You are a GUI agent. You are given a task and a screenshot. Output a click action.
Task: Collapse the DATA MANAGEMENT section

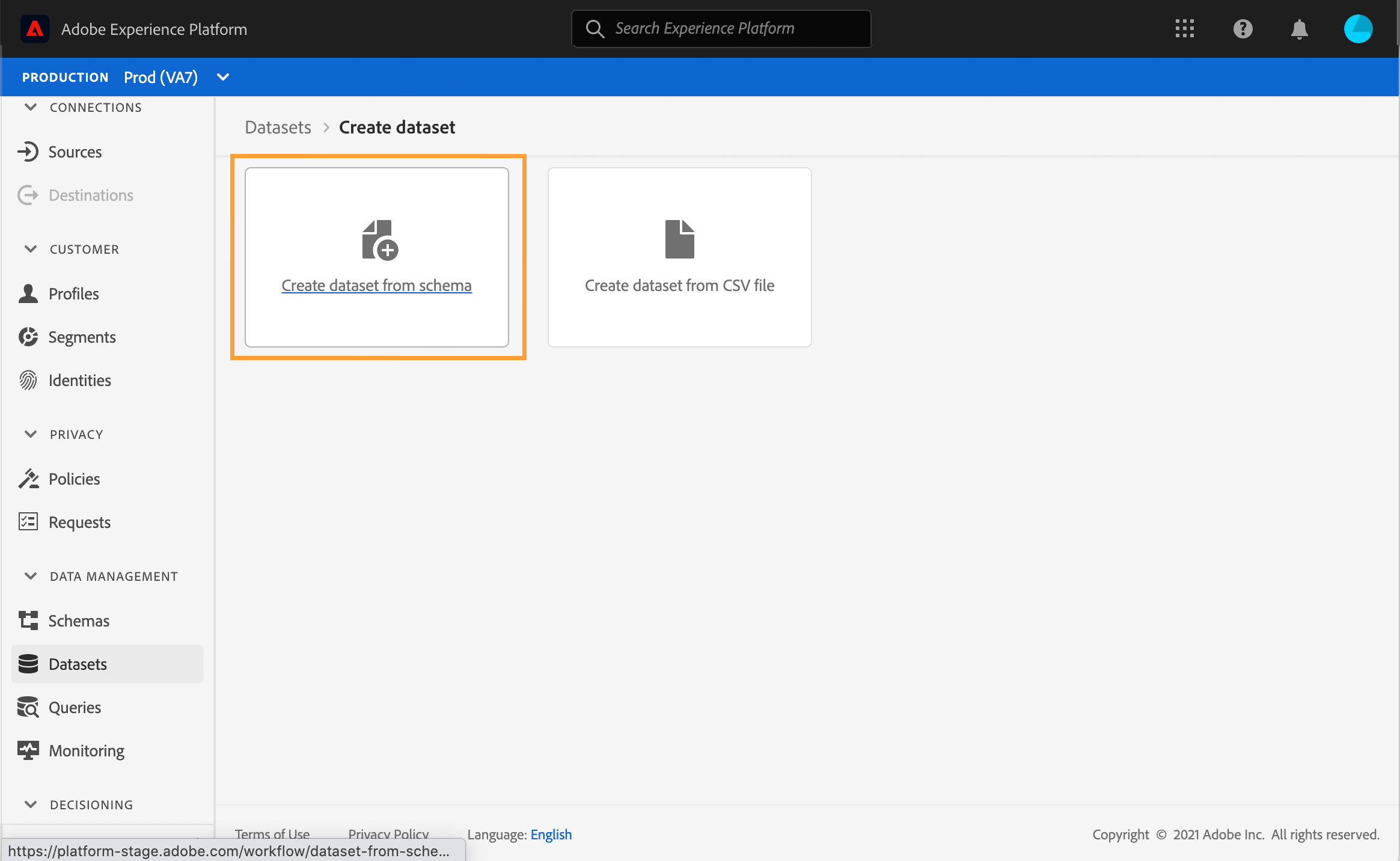tap(31, 576)
